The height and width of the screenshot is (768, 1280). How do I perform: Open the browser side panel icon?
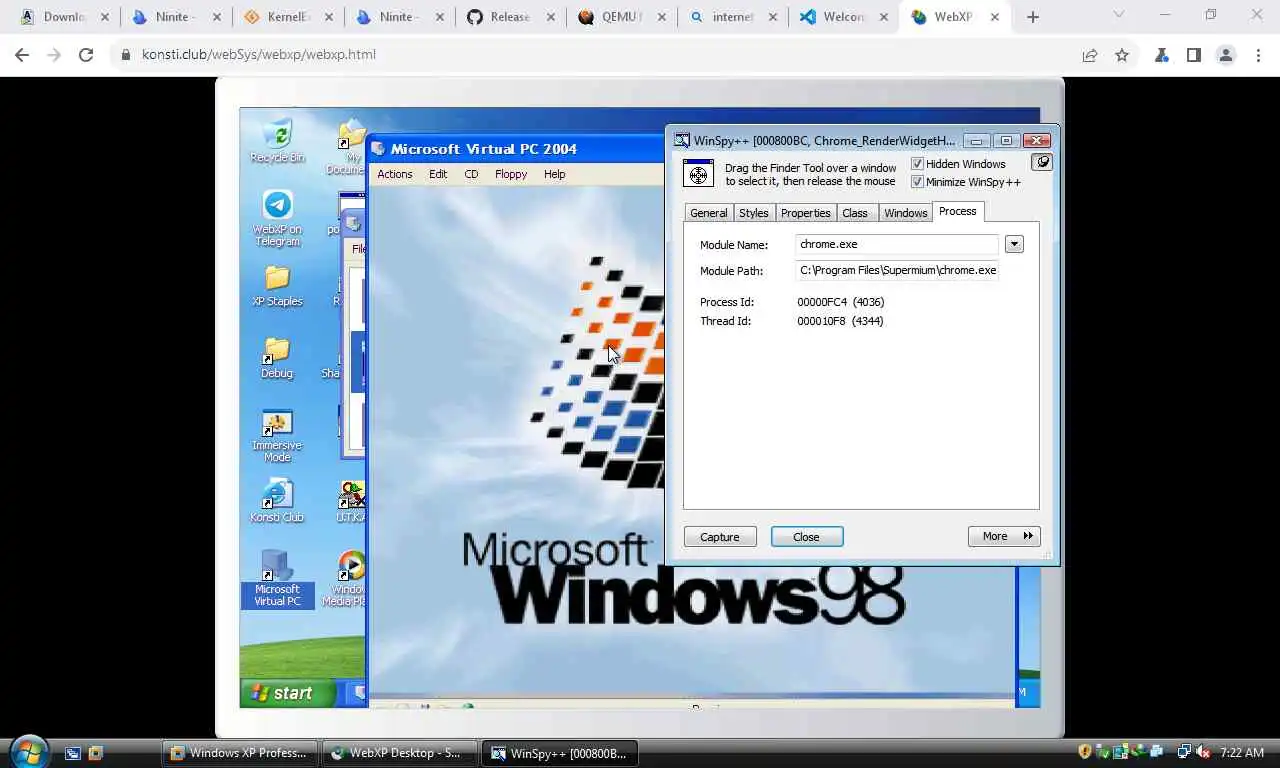click(1193, 55)
